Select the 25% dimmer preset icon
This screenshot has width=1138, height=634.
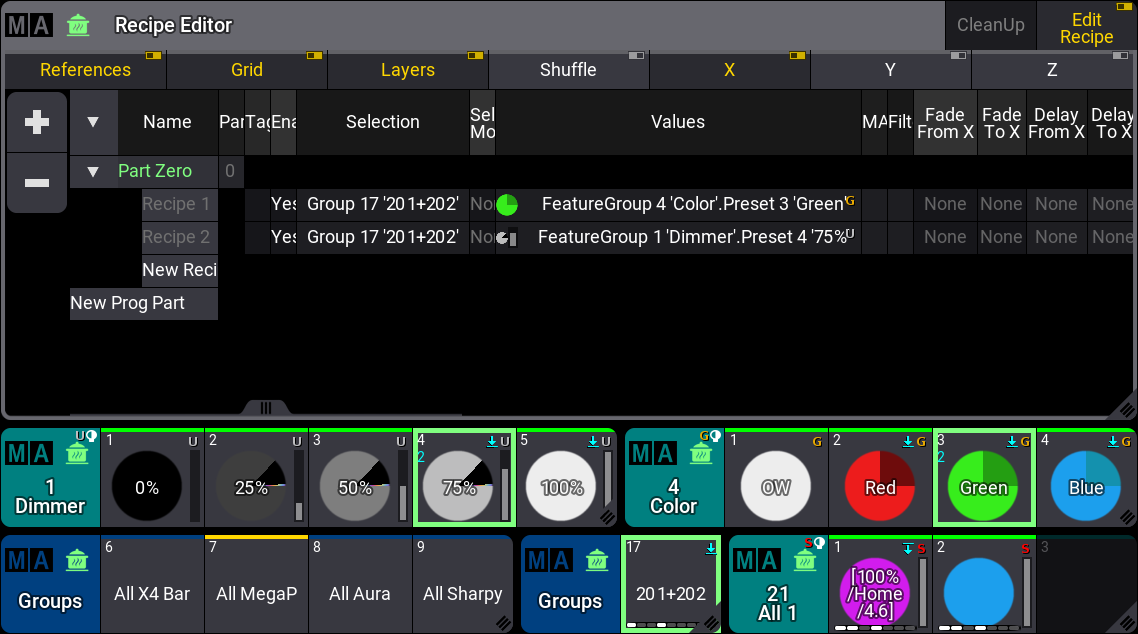[251, 487]
